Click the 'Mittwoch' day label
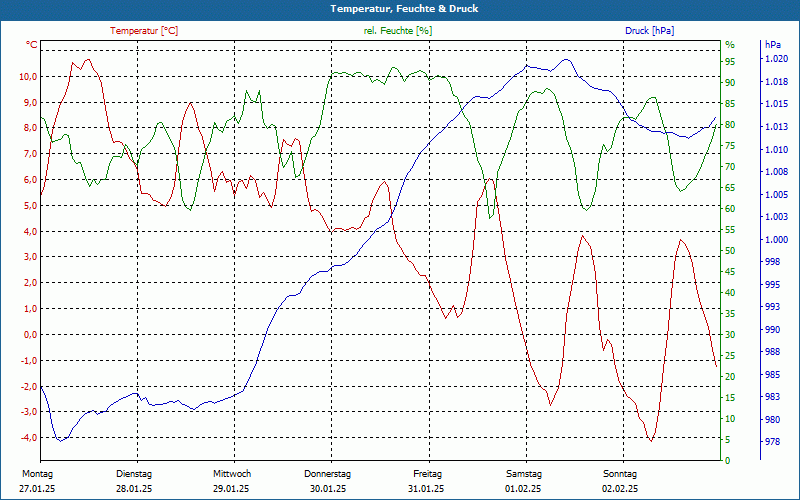The width and height of the screenshot is (800, 500). coord(232,474)
